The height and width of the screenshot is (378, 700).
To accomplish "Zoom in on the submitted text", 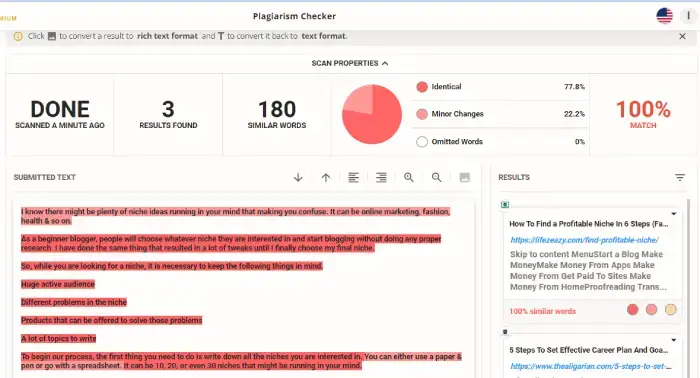I will (408, 178).
